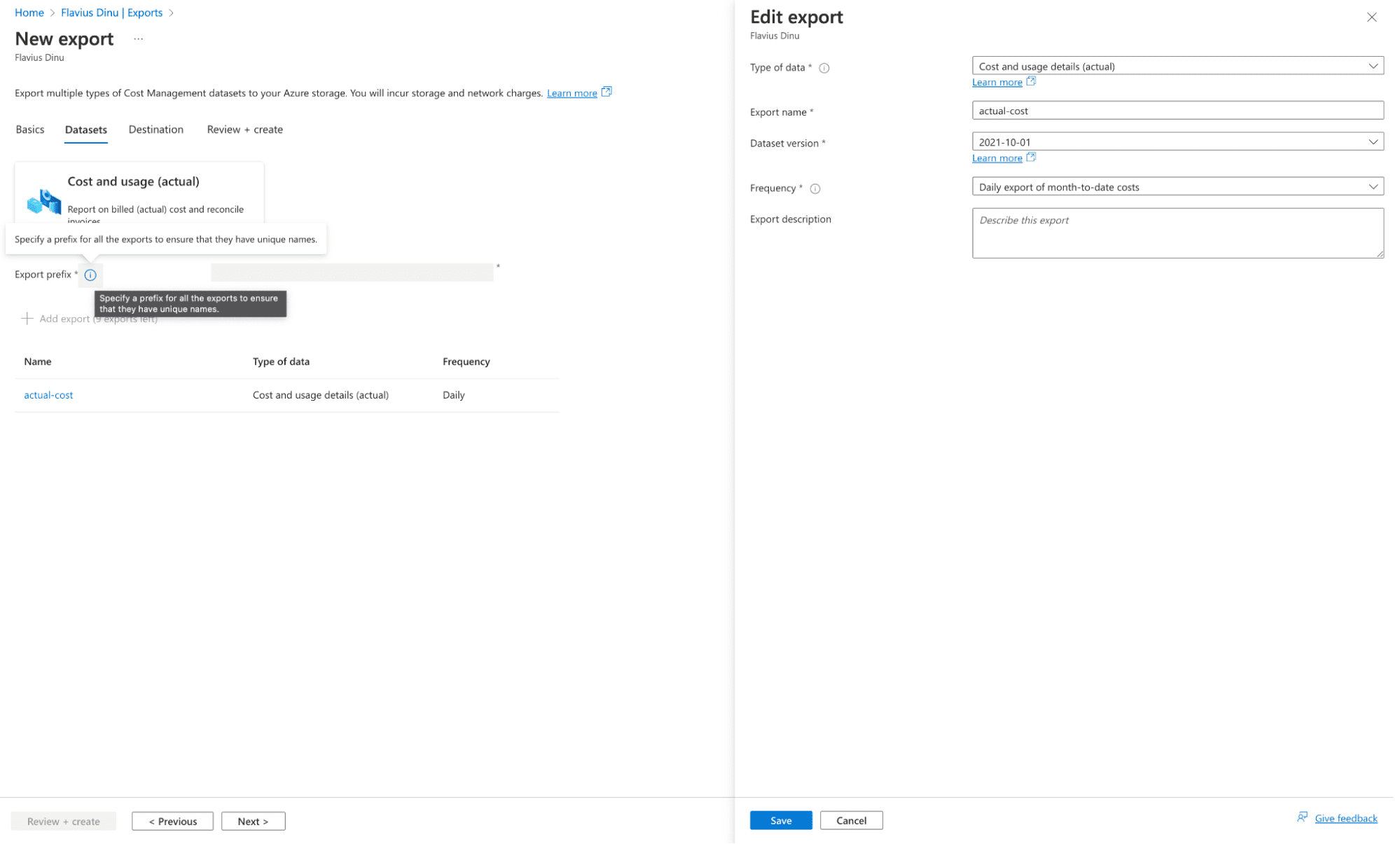This screenshot has width=1400, height=844.
Task: Click the < Previous button
Action: tap(172, 821)
